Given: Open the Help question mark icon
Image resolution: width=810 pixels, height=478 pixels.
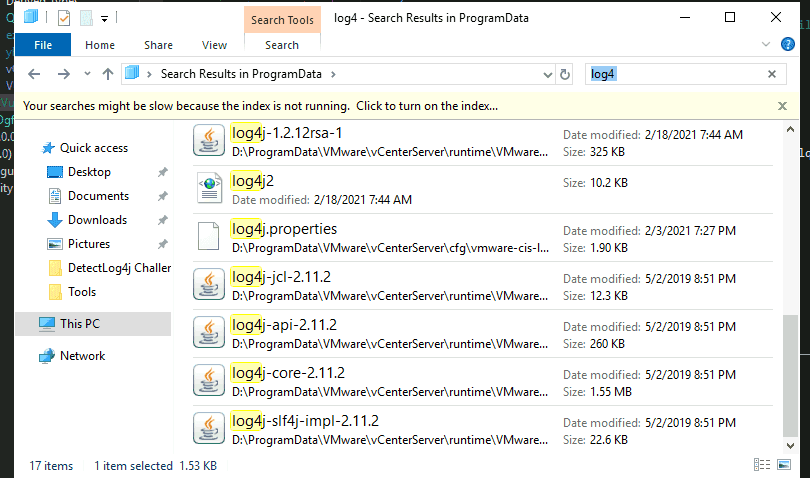Looking at the screenshot, I should click(x=787, y=44).
